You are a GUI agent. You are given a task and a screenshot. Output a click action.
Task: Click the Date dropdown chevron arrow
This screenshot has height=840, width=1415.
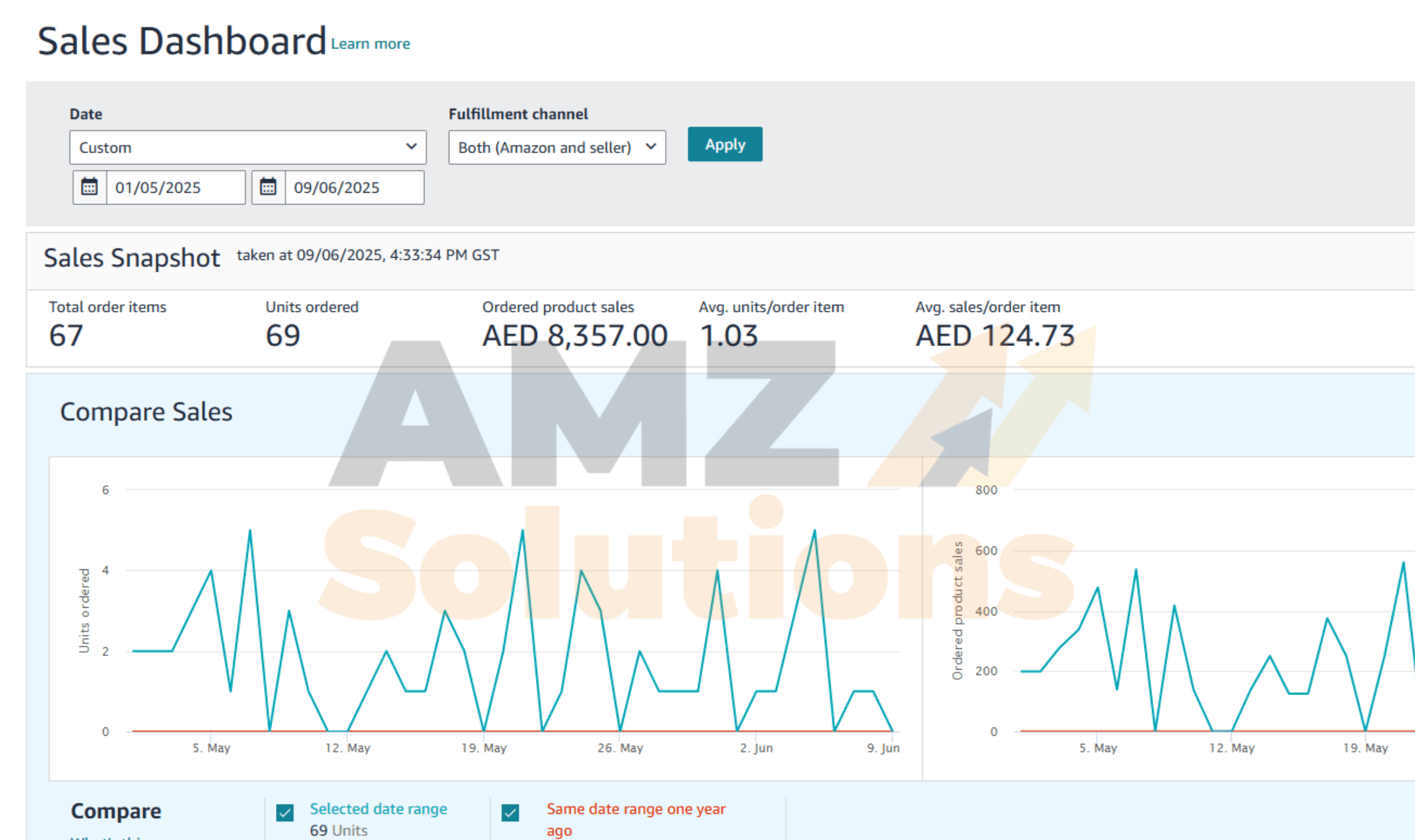pyautogui.click(x=411, y=147)
